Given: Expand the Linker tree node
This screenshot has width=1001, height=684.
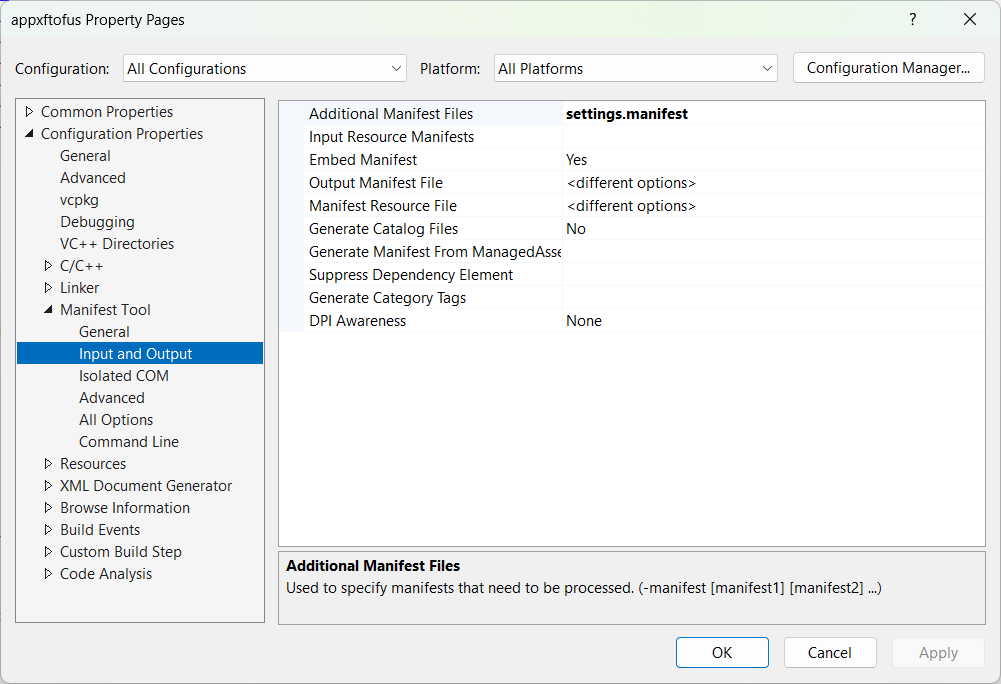Looking at the screenshot, I should point(49,288).
